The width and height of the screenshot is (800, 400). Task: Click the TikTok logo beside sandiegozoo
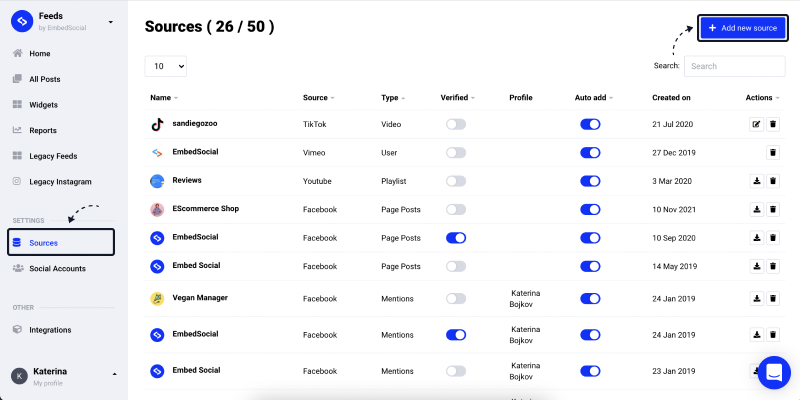(157, 124)
